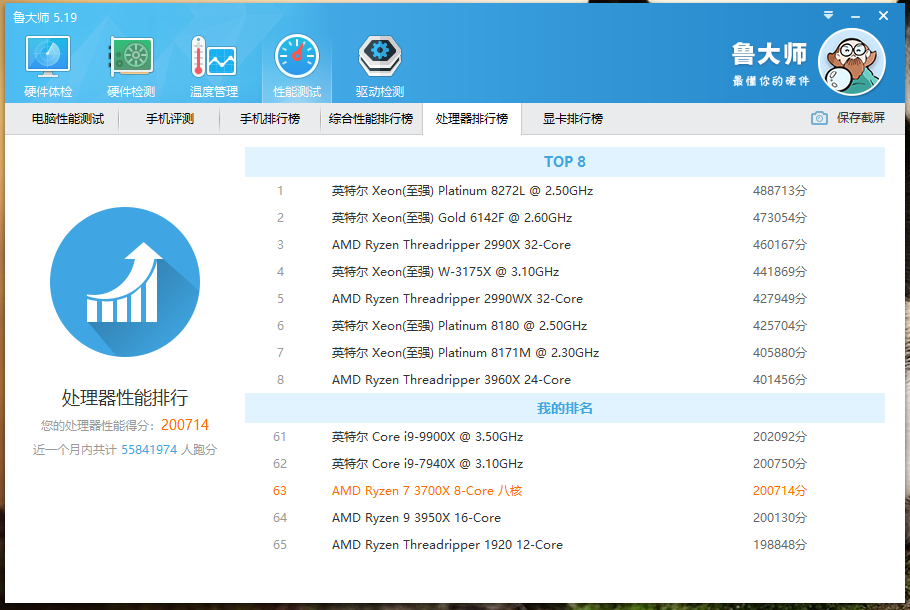Viewport: 910px width, 610px height.
Task: Click the score 405880分
Action: click(779, 352)
